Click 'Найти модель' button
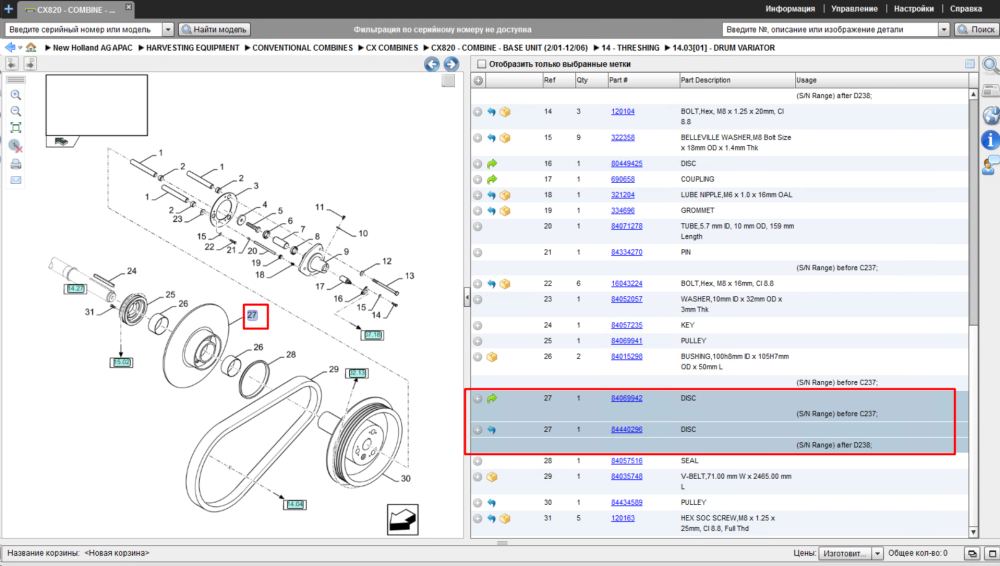 pos(214,29)
